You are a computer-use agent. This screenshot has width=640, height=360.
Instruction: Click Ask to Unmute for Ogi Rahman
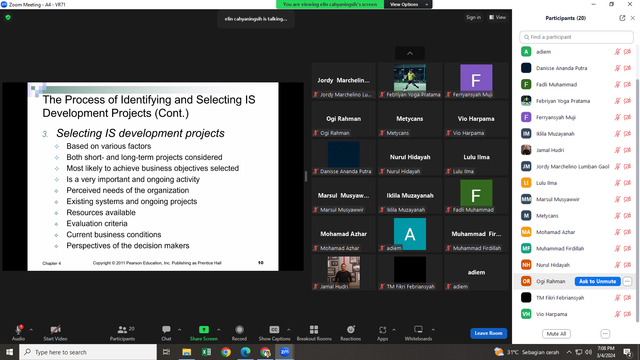pos(597,281)
